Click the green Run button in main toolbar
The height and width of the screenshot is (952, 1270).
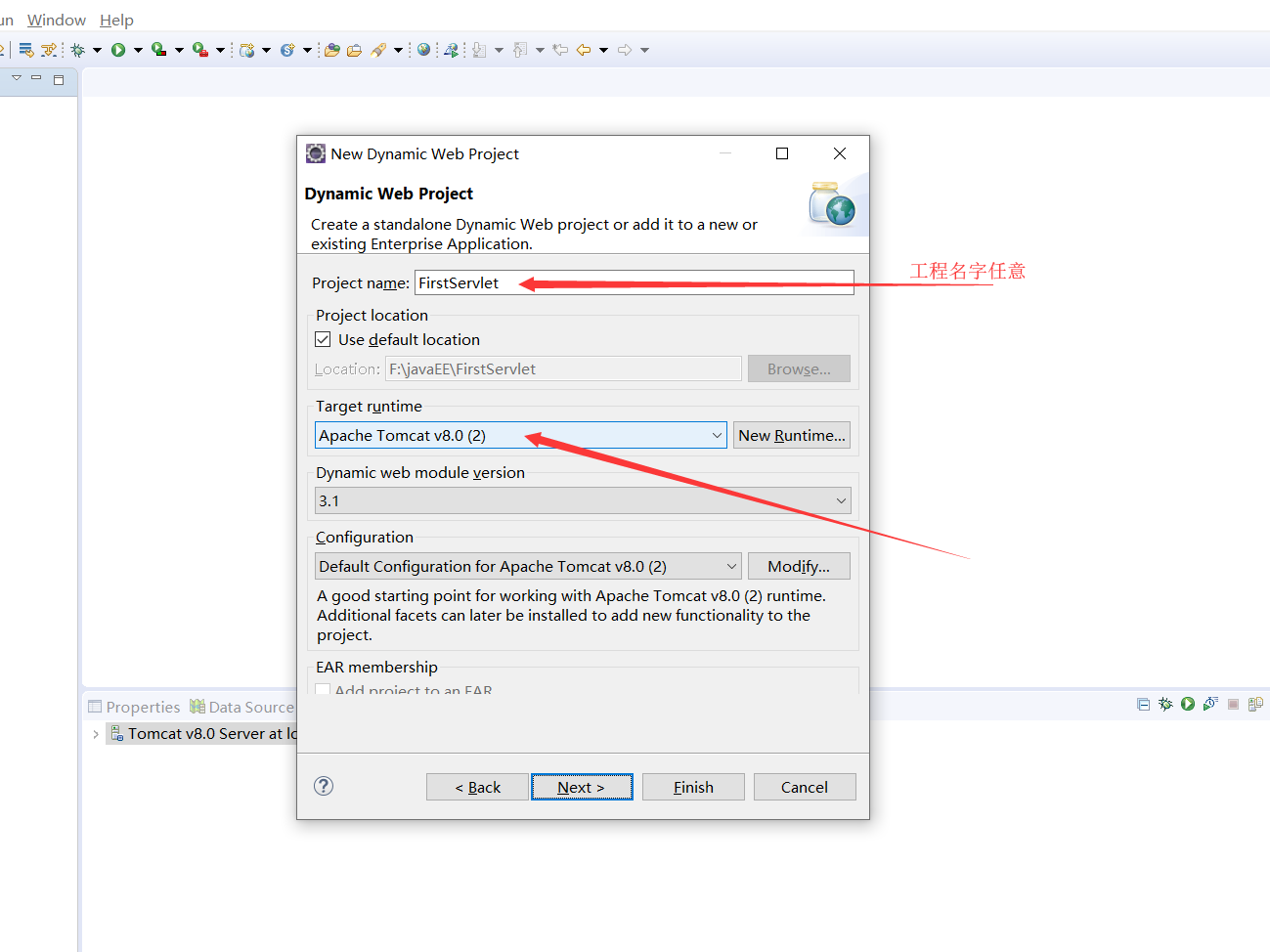118,50
